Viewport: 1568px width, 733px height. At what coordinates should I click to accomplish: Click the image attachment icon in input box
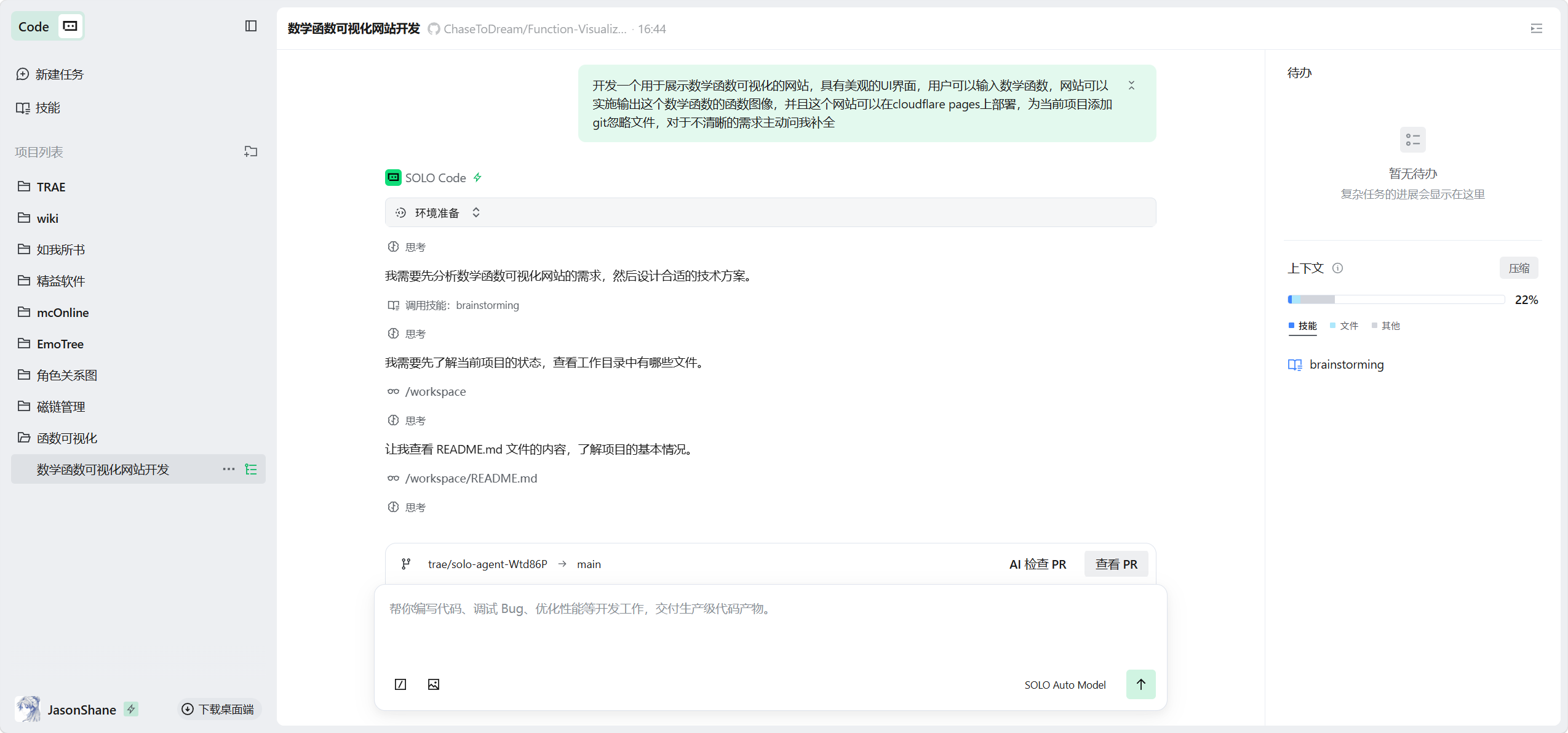point(434,684)
